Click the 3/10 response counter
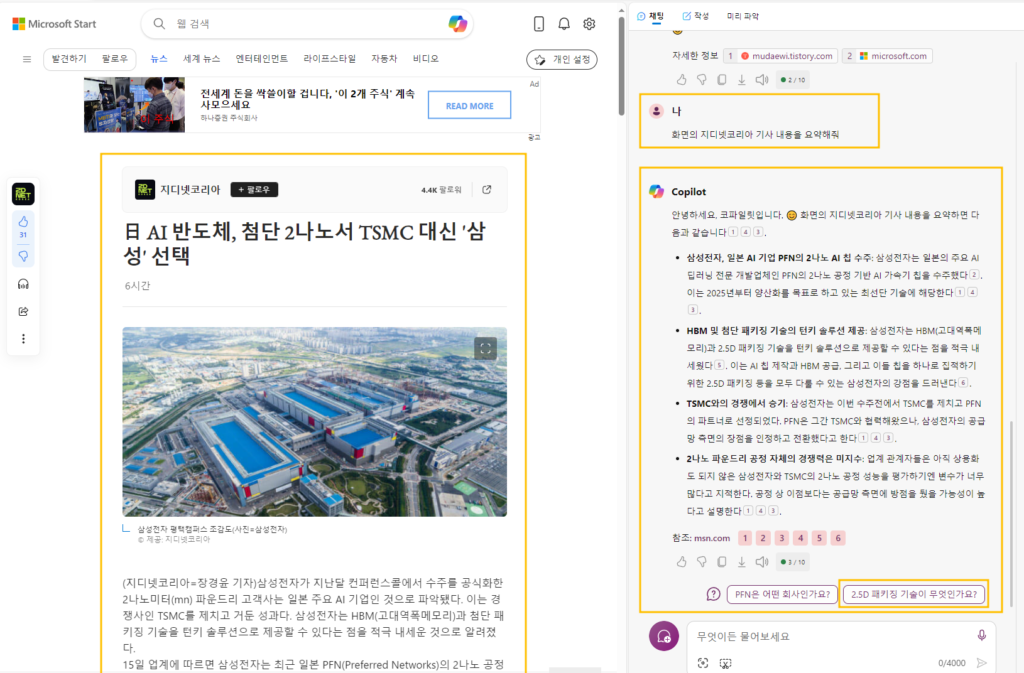This screenshot has height=673, width=1024. pos(793,561)
